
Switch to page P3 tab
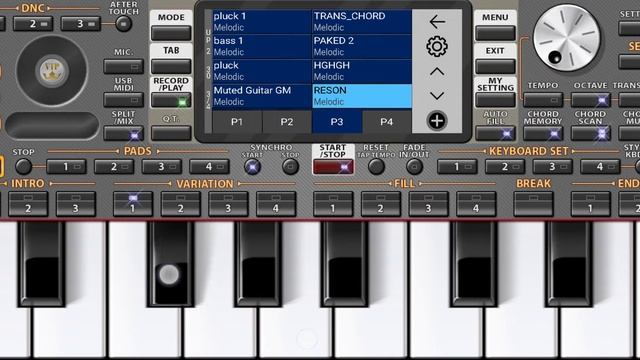click(337, 122)
